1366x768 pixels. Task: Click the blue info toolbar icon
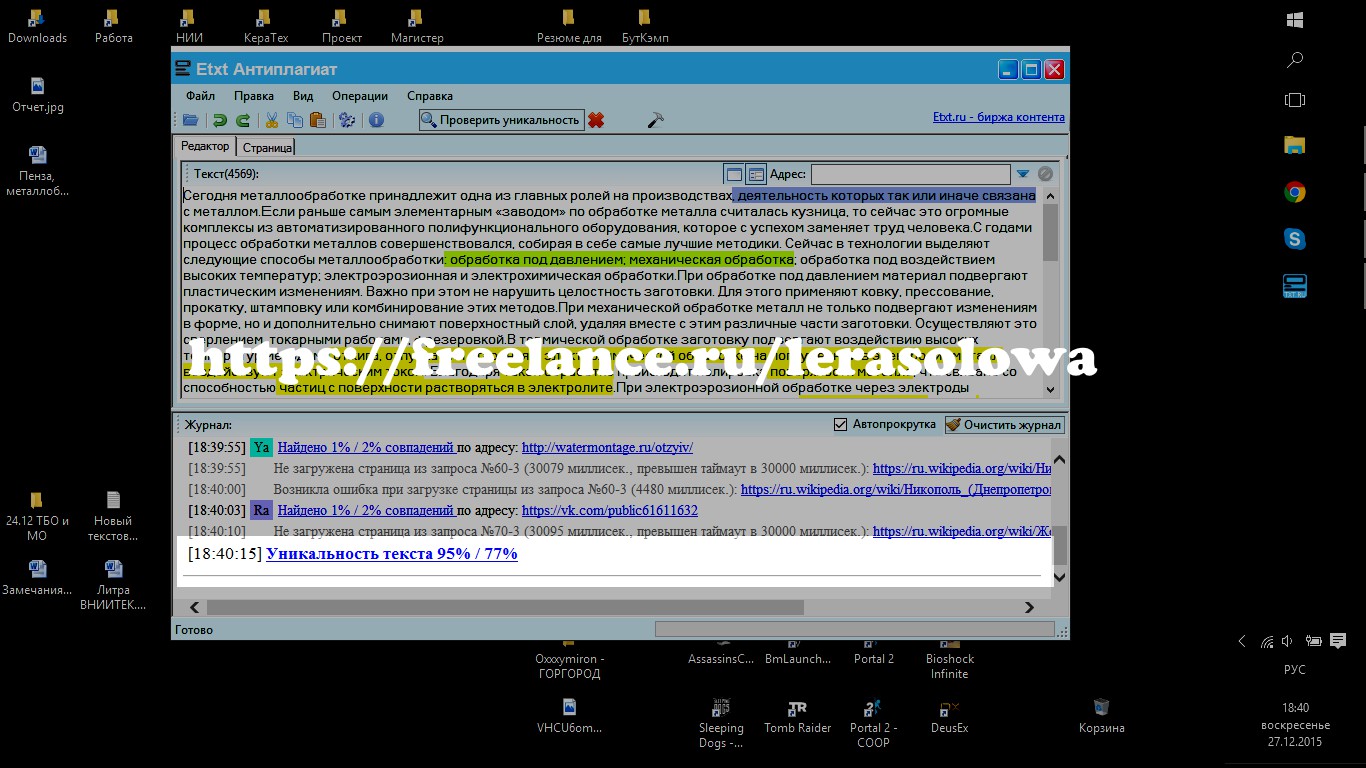point(376,120)
